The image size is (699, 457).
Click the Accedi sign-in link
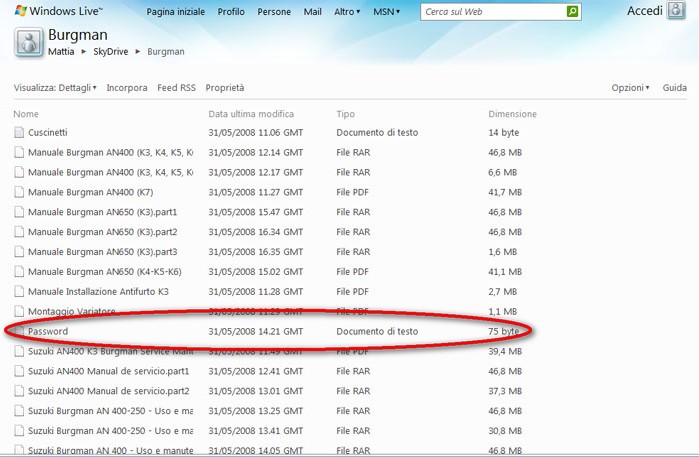(645, 11)
